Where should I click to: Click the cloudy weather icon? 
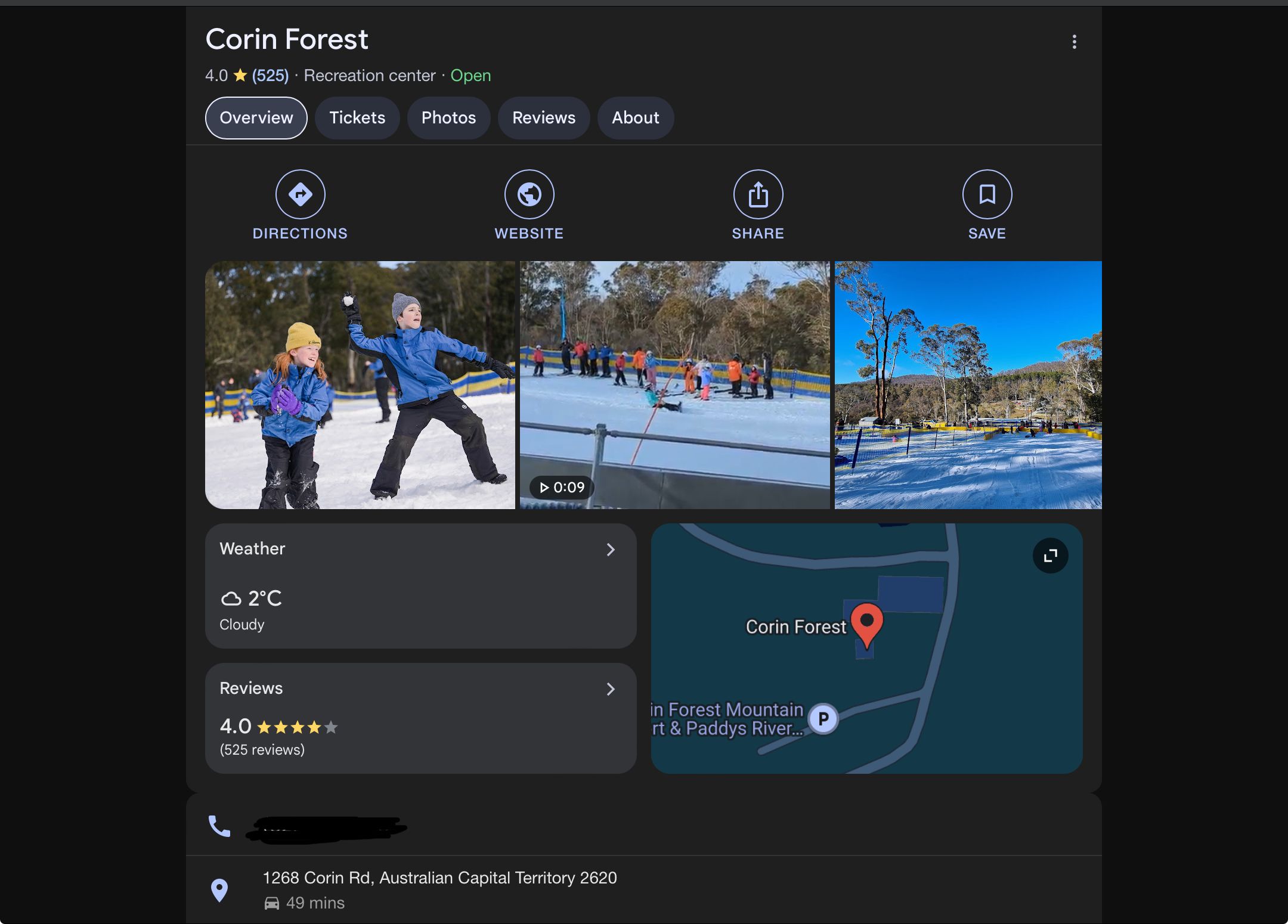[x=231, y=598]
